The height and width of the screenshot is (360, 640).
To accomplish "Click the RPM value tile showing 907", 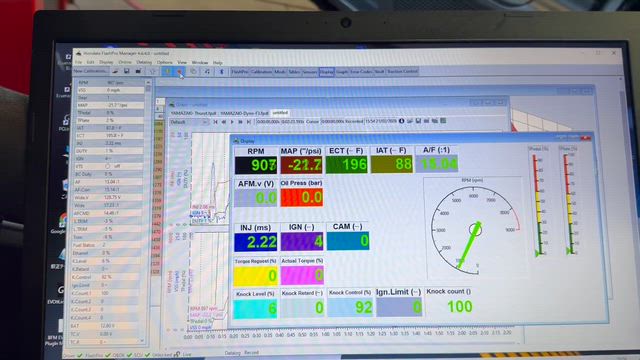I will [x=256, y=165].
